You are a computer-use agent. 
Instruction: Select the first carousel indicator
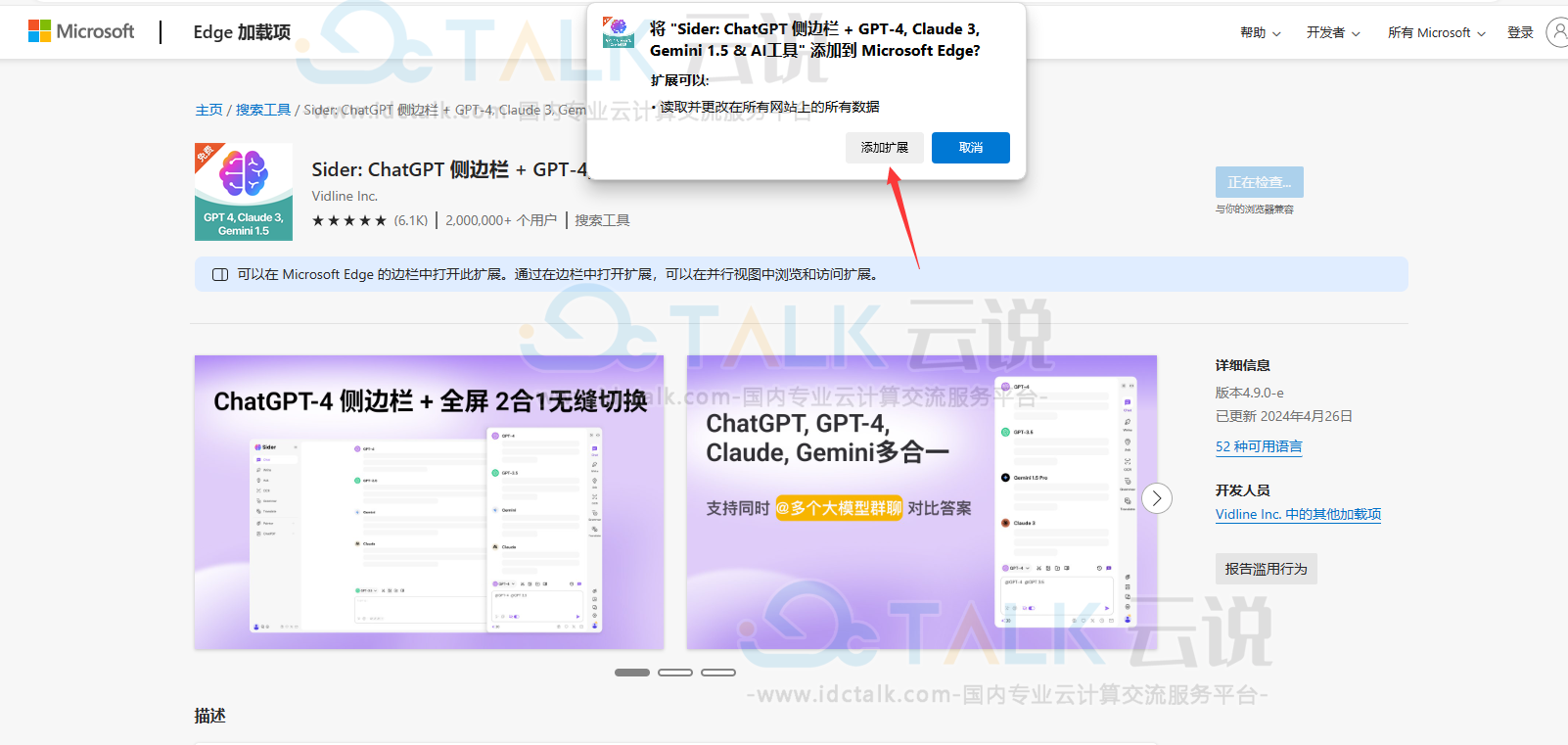[x=632, y=673]
